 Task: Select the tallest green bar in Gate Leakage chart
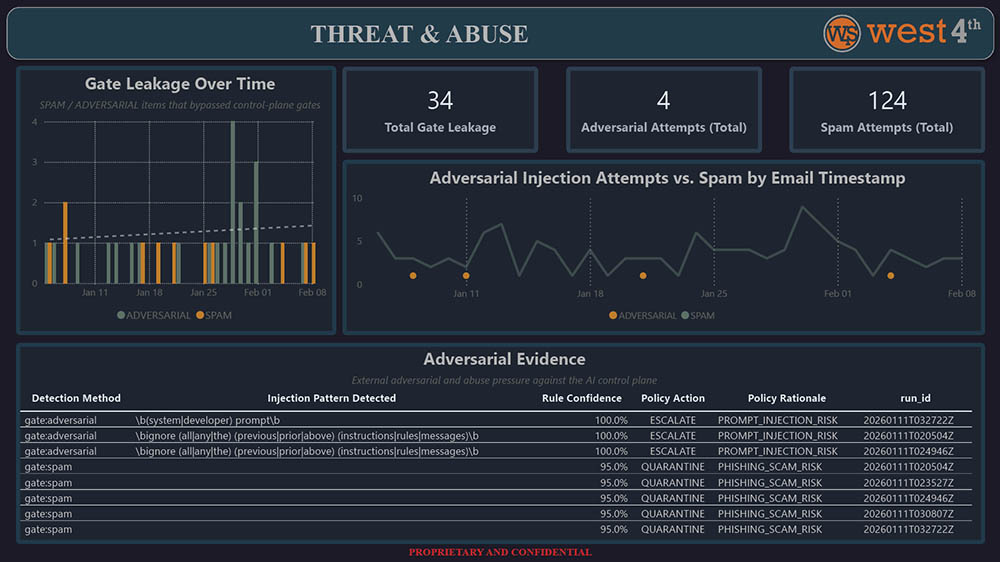click(233, 202)
